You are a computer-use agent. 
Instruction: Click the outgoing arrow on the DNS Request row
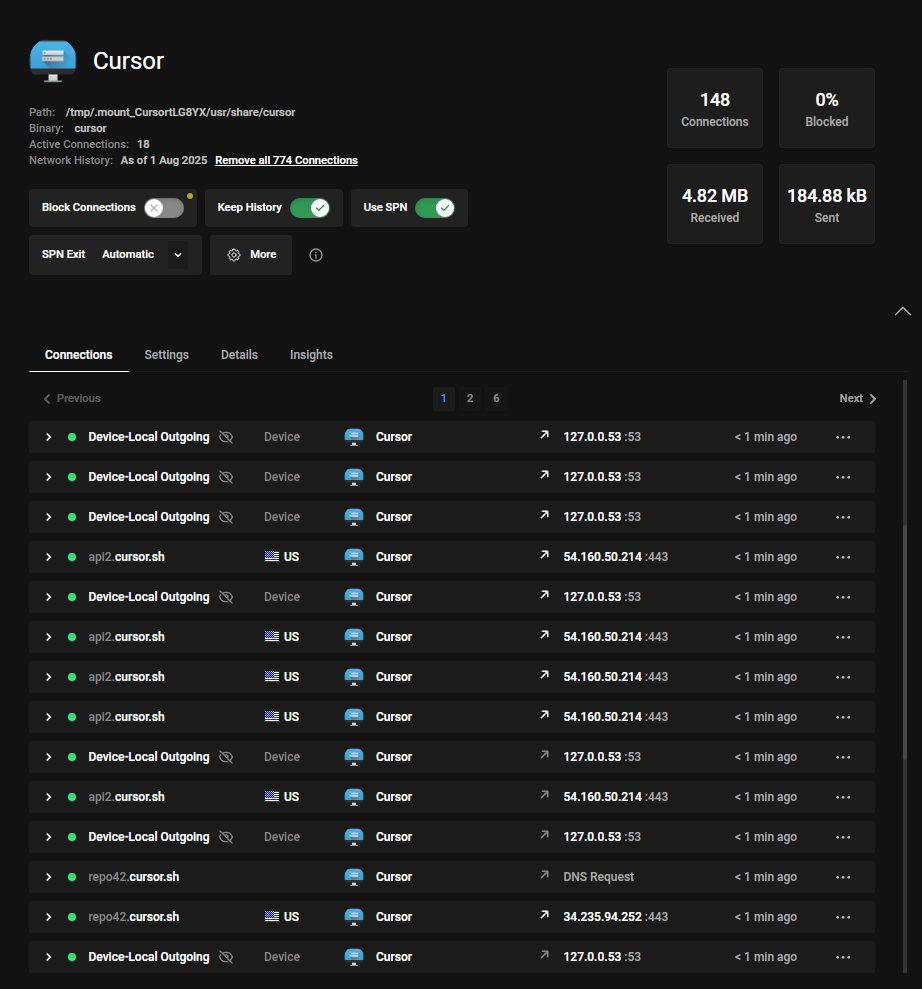click(544, 875)
